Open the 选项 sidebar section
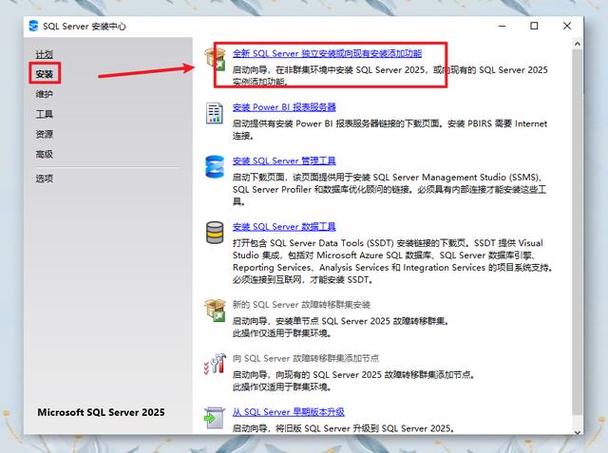The height and width of the screenshot is (453, 608). point(44,178)
